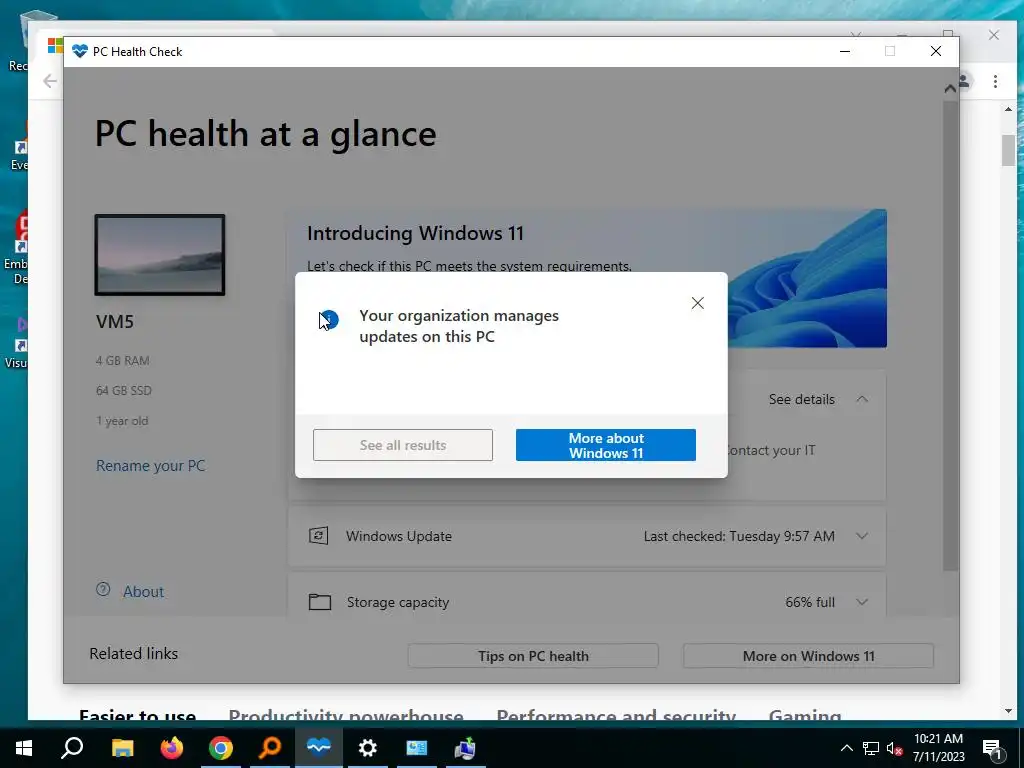The width and height of the screenshot is (1024, 768).
Task: Open File Explorer from taskbar
Action: click(122, 748)
